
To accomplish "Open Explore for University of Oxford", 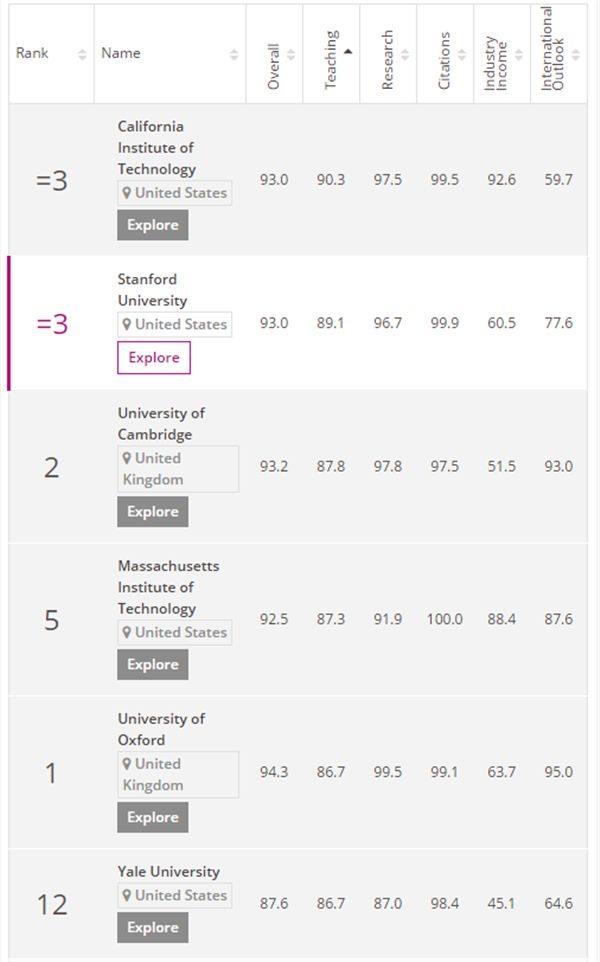I will pos(152,817).
